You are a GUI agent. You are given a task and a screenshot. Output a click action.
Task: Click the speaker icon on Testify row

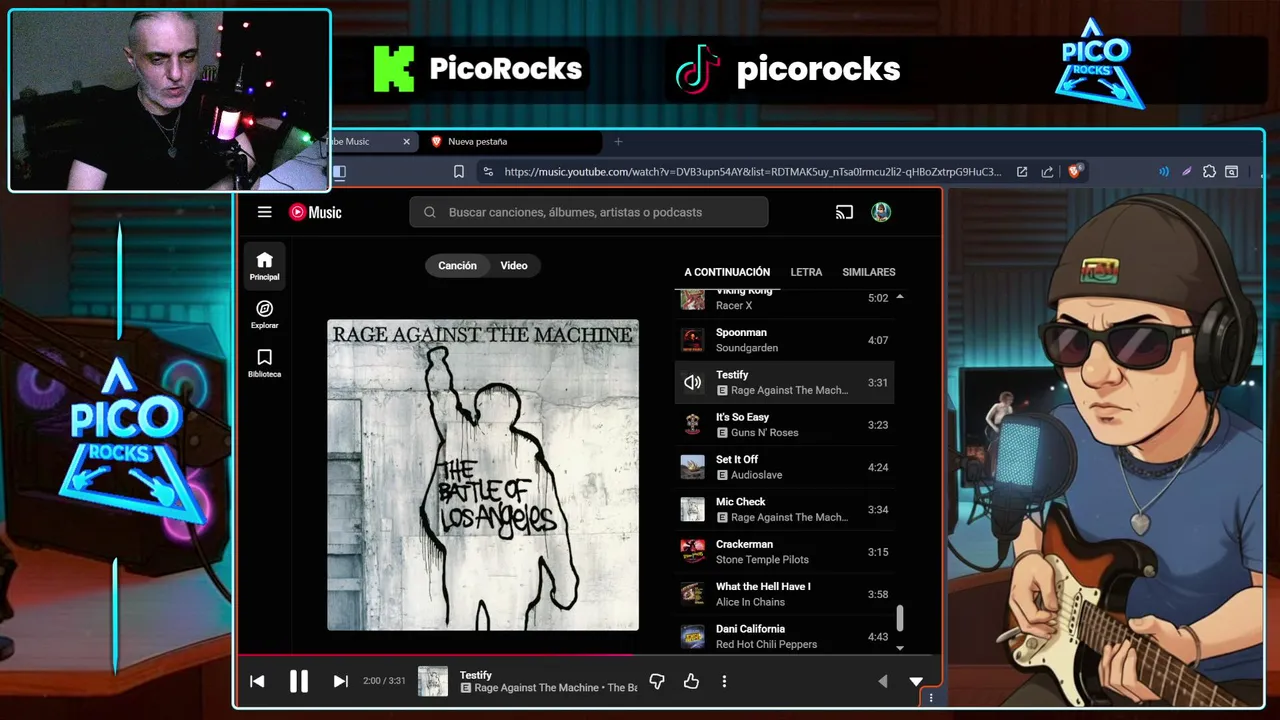tap(692, 382)
